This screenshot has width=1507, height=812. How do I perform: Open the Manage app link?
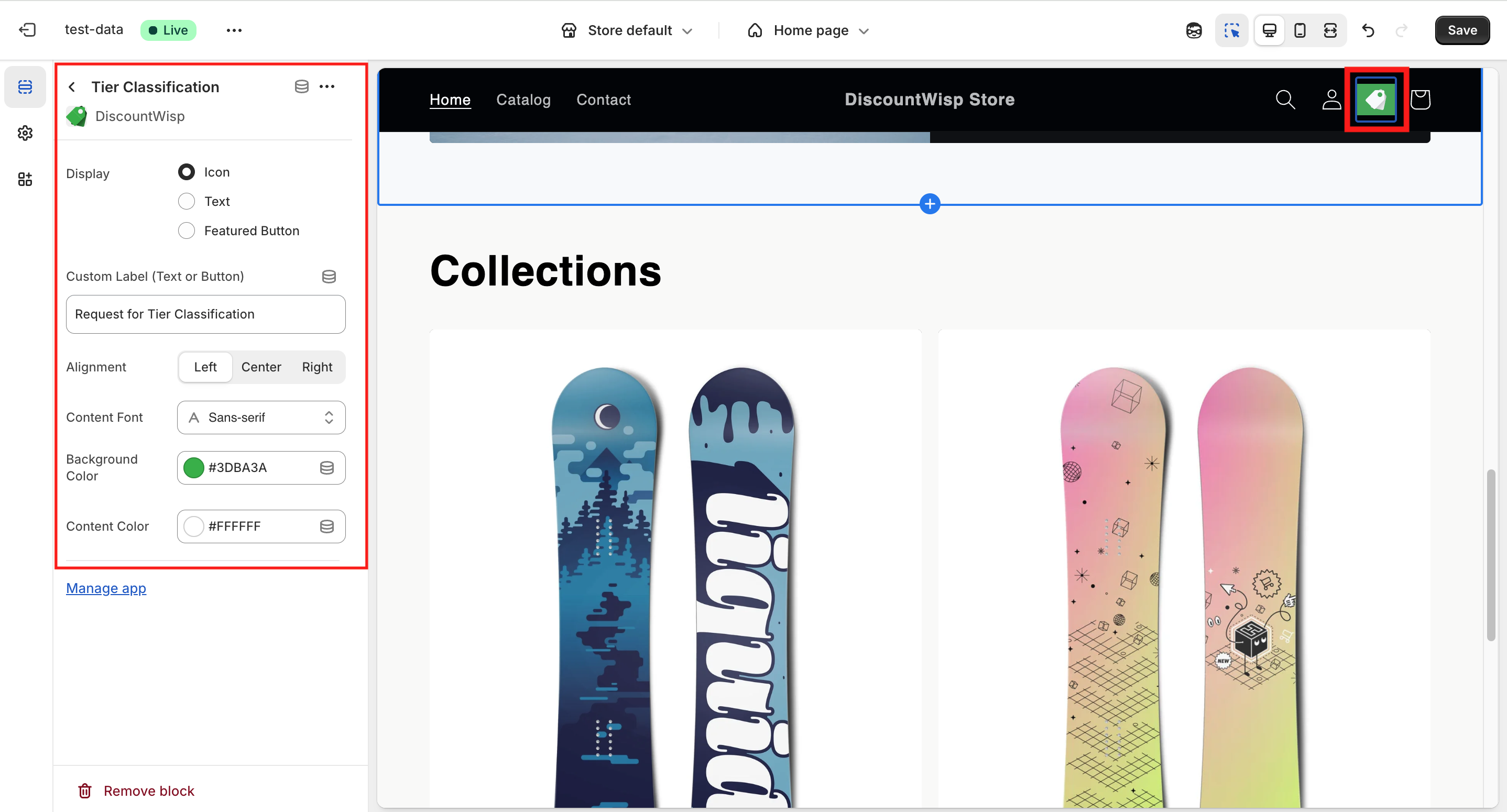pos(106,588)
